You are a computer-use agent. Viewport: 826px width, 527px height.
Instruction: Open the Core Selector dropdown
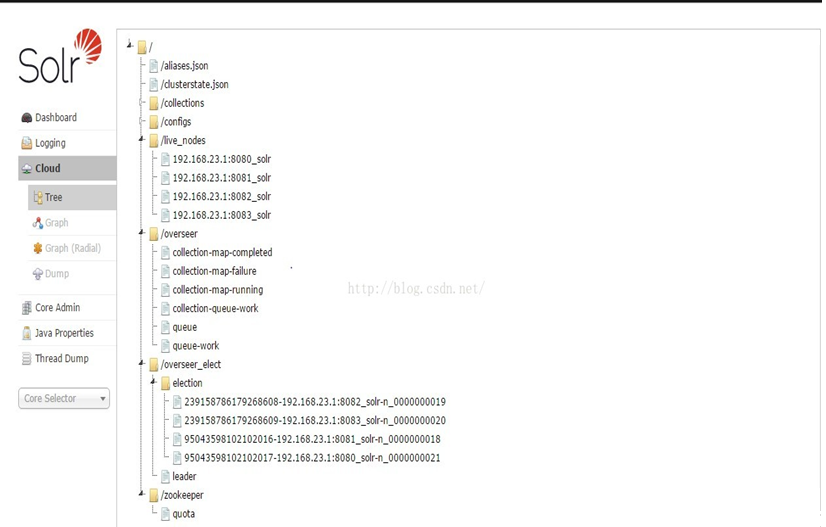click(64, 398)
